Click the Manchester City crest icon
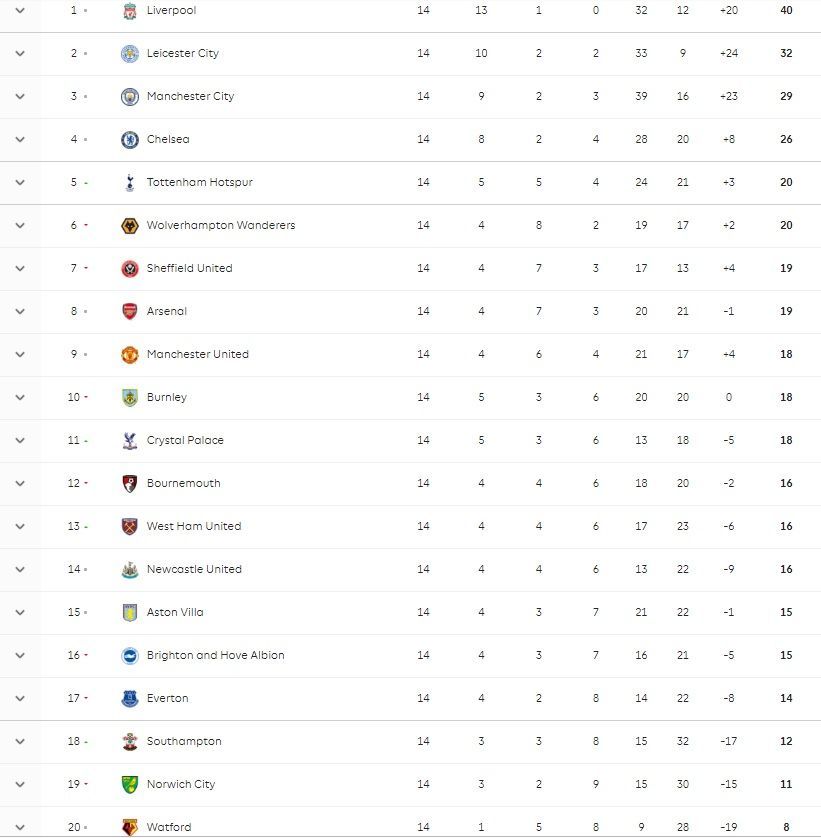 click(x=129, y=97)
